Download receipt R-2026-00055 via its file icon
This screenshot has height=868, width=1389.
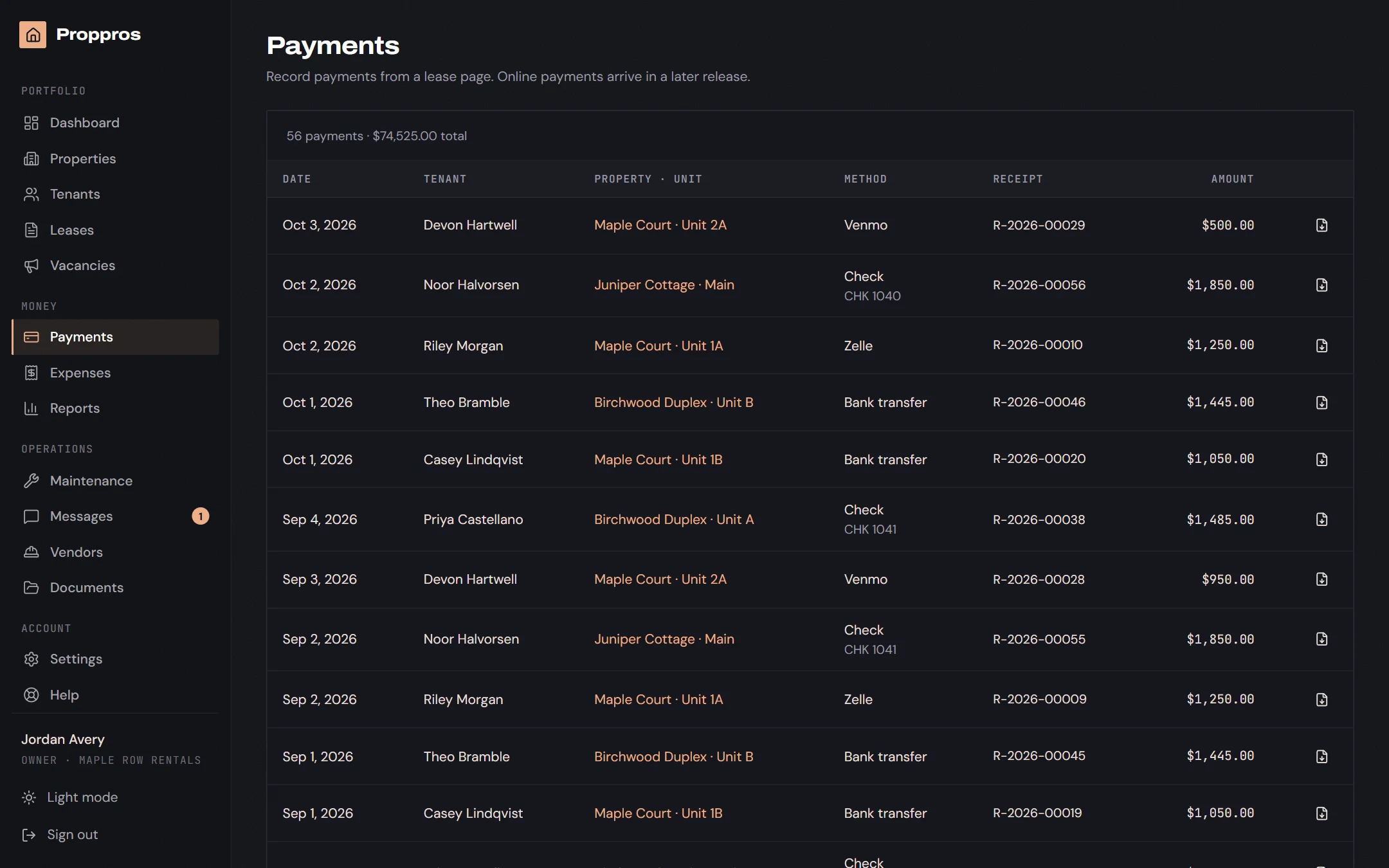1321,639
